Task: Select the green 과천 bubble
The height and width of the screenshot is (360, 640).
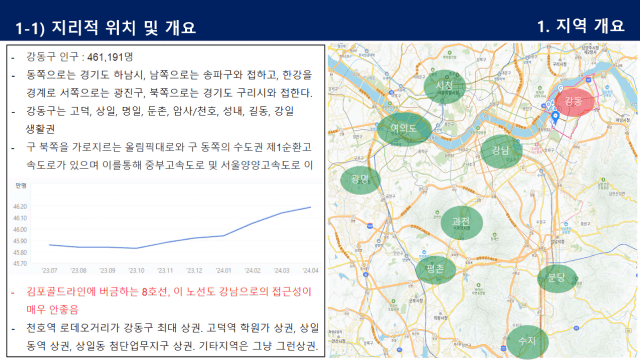Action: pyautogui.click(x=462, y=222)
